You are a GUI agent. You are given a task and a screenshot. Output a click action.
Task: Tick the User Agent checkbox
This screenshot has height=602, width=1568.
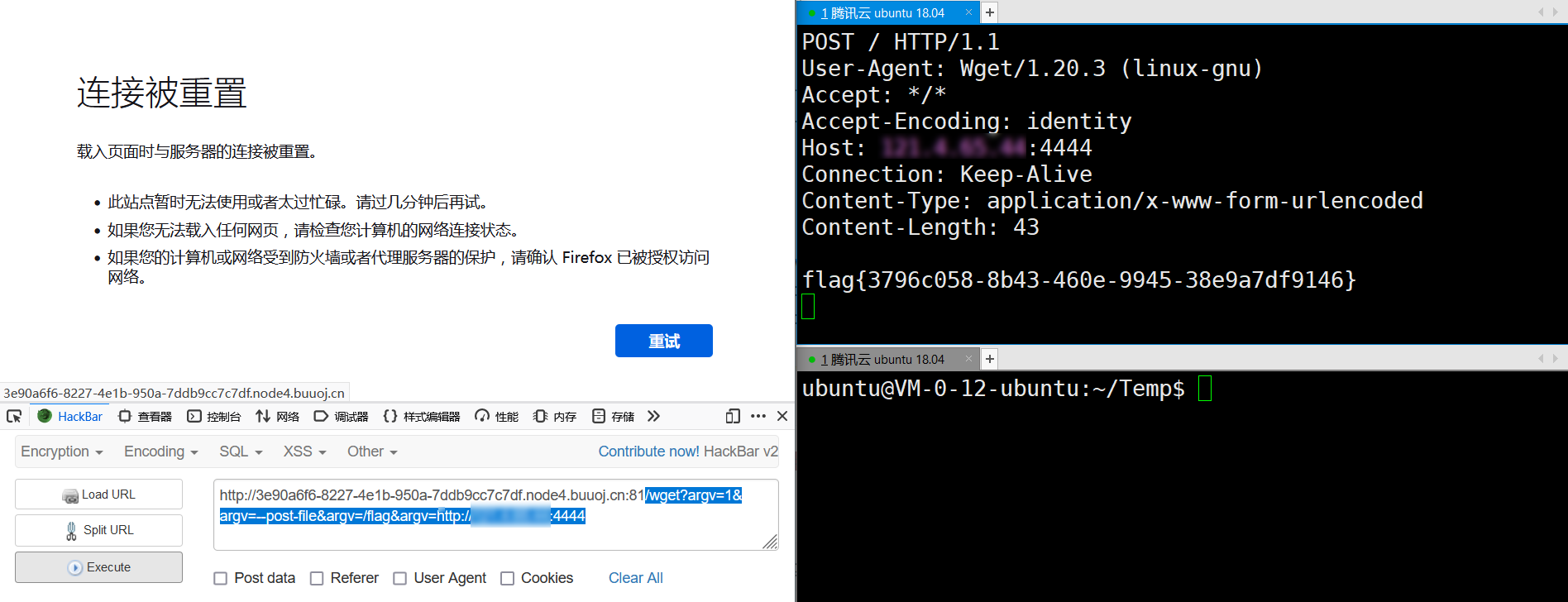[400, 578]
